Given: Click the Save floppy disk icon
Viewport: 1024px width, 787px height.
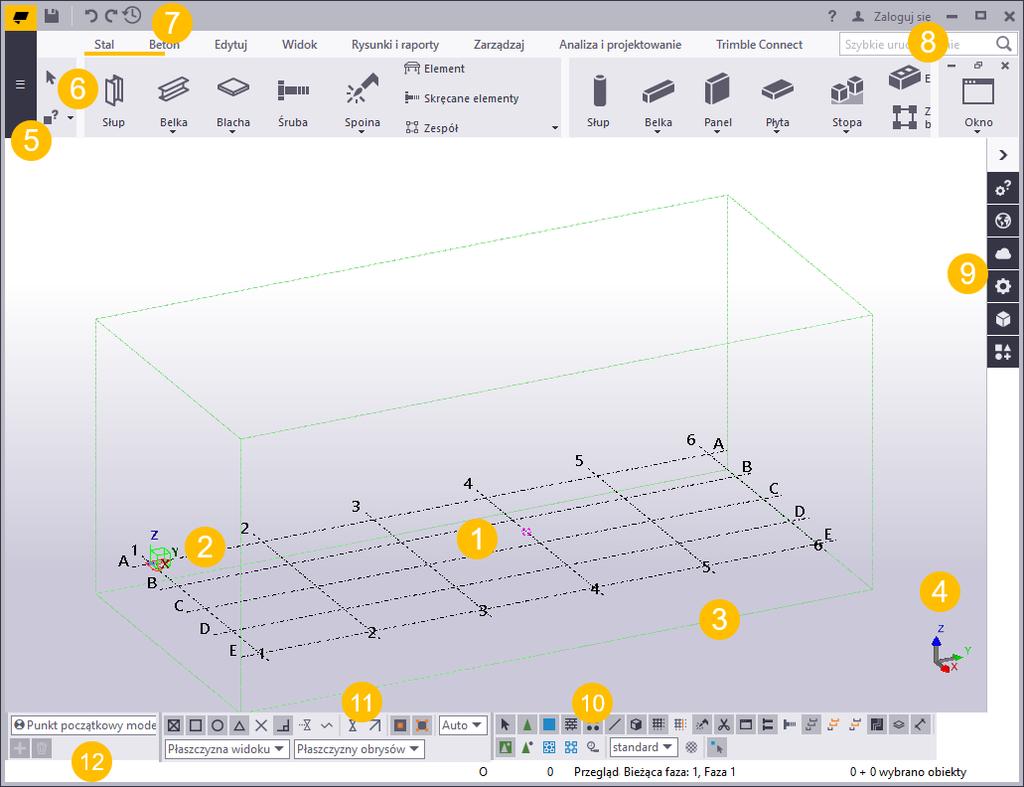Looking at the screenshot, I should [52, 16].
